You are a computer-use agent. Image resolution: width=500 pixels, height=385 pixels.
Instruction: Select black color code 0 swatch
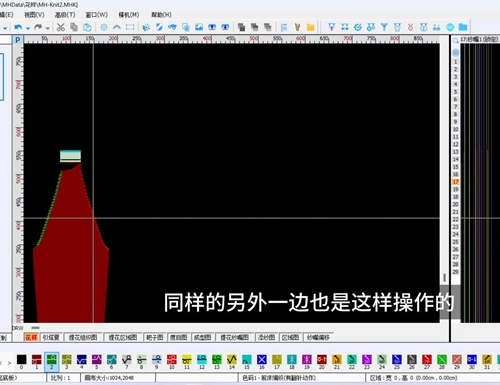[22, 360]
